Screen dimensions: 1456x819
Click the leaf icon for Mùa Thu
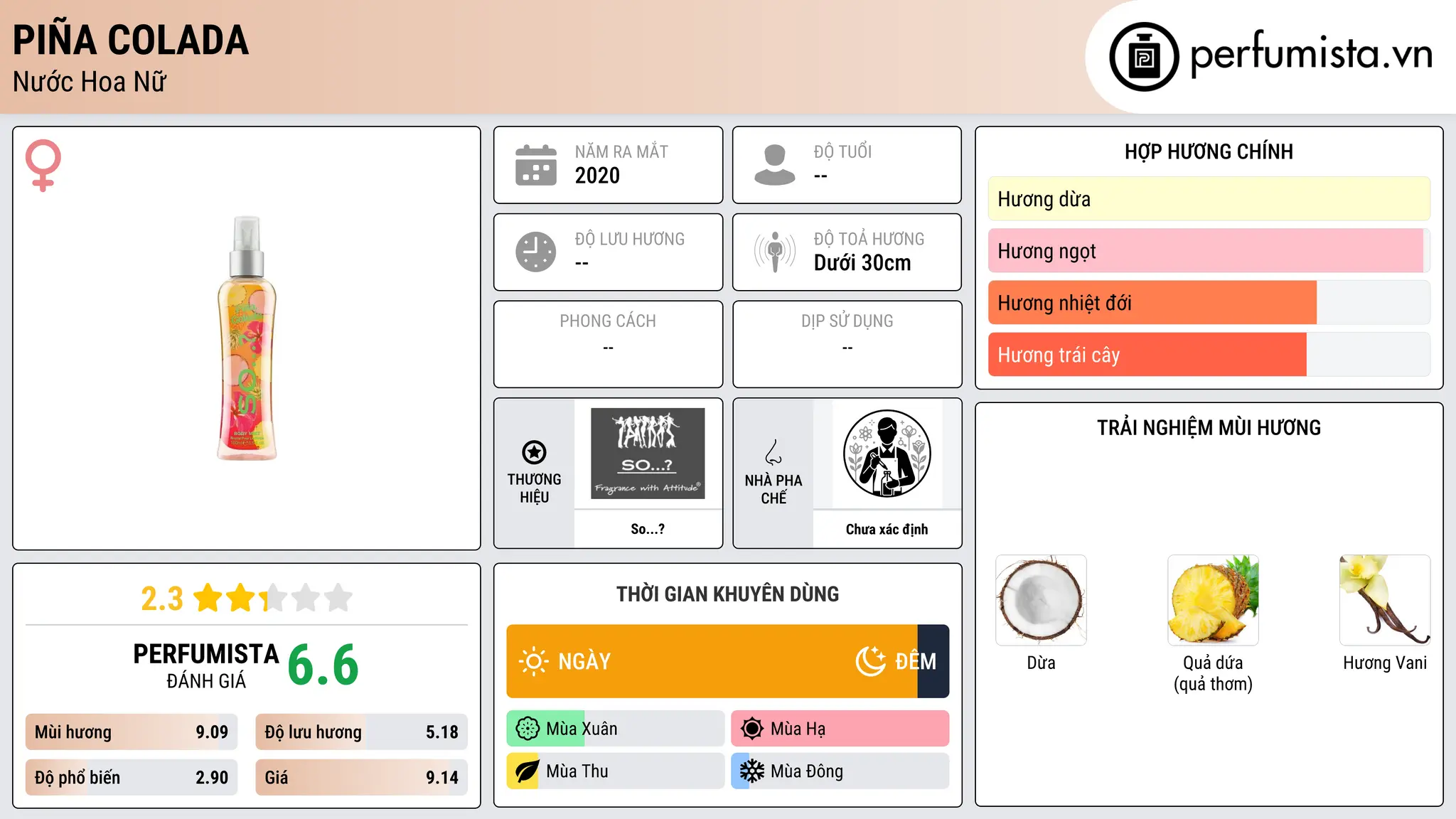[528, 771]
